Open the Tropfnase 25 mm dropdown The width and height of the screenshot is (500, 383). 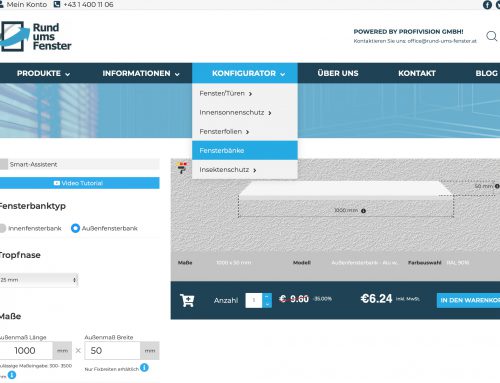(39, 280)
